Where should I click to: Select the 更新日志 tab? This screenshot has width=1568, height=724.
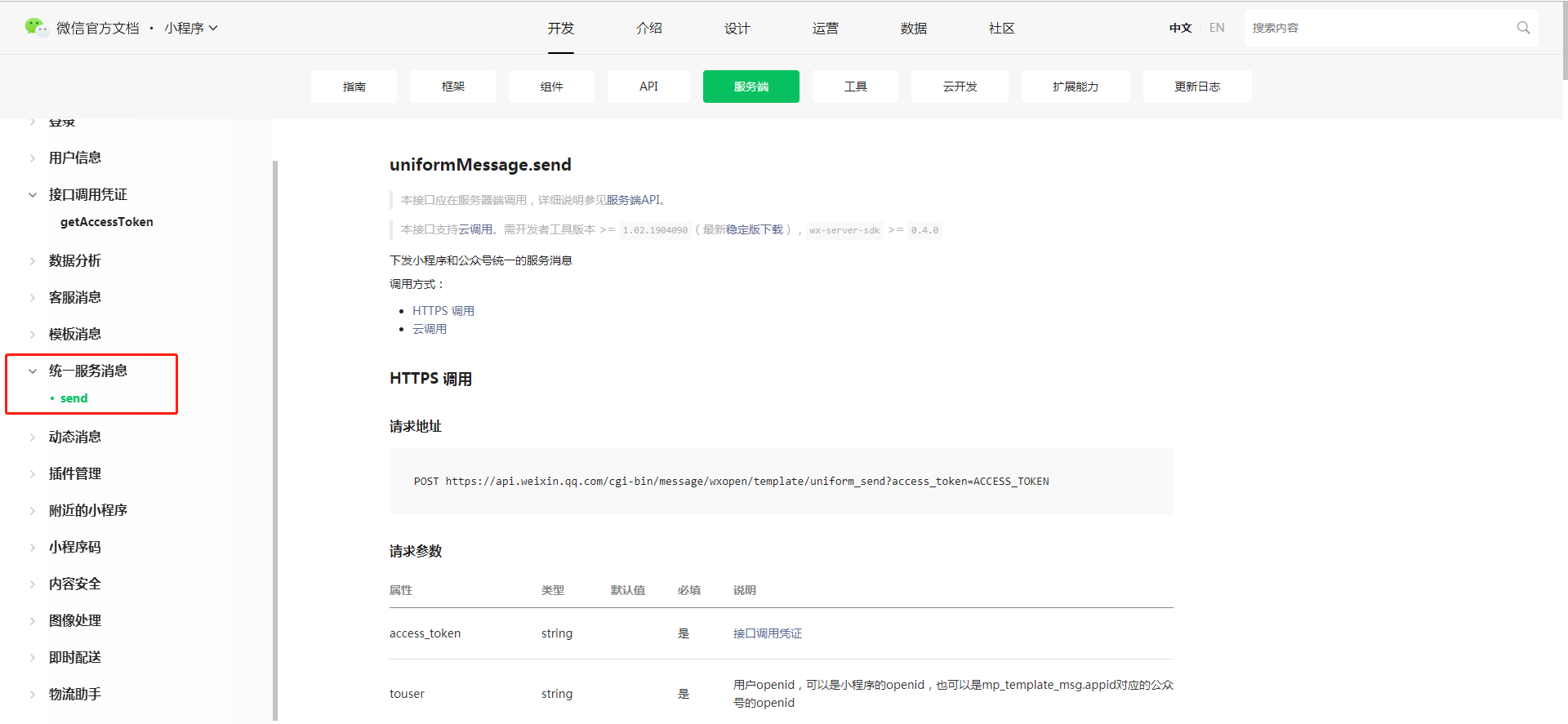click(1197, 87)
